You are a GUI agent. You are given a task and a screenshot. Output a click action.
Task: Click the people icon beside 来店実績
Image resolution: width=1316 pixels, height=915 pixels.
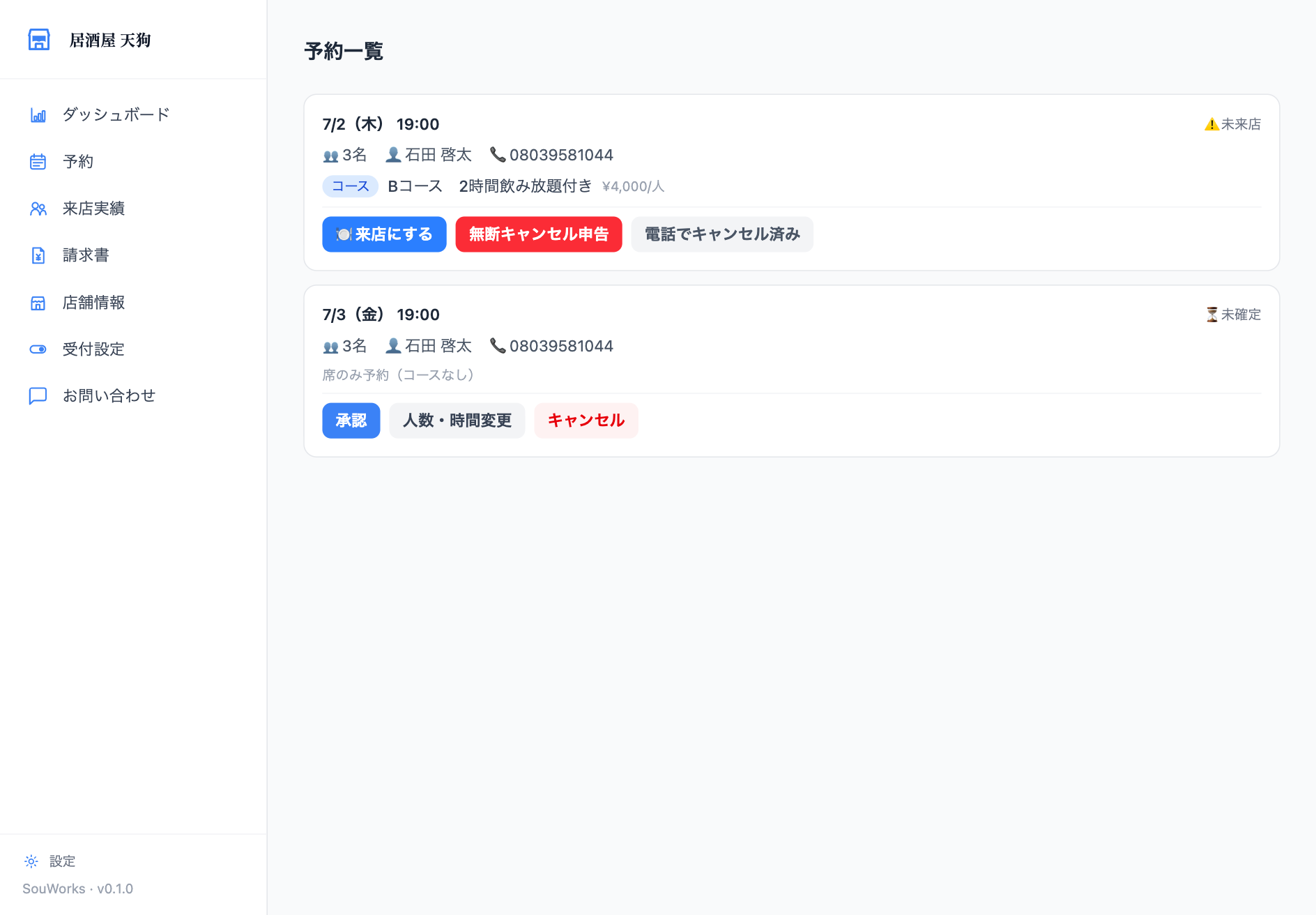(x=38, y=209)
